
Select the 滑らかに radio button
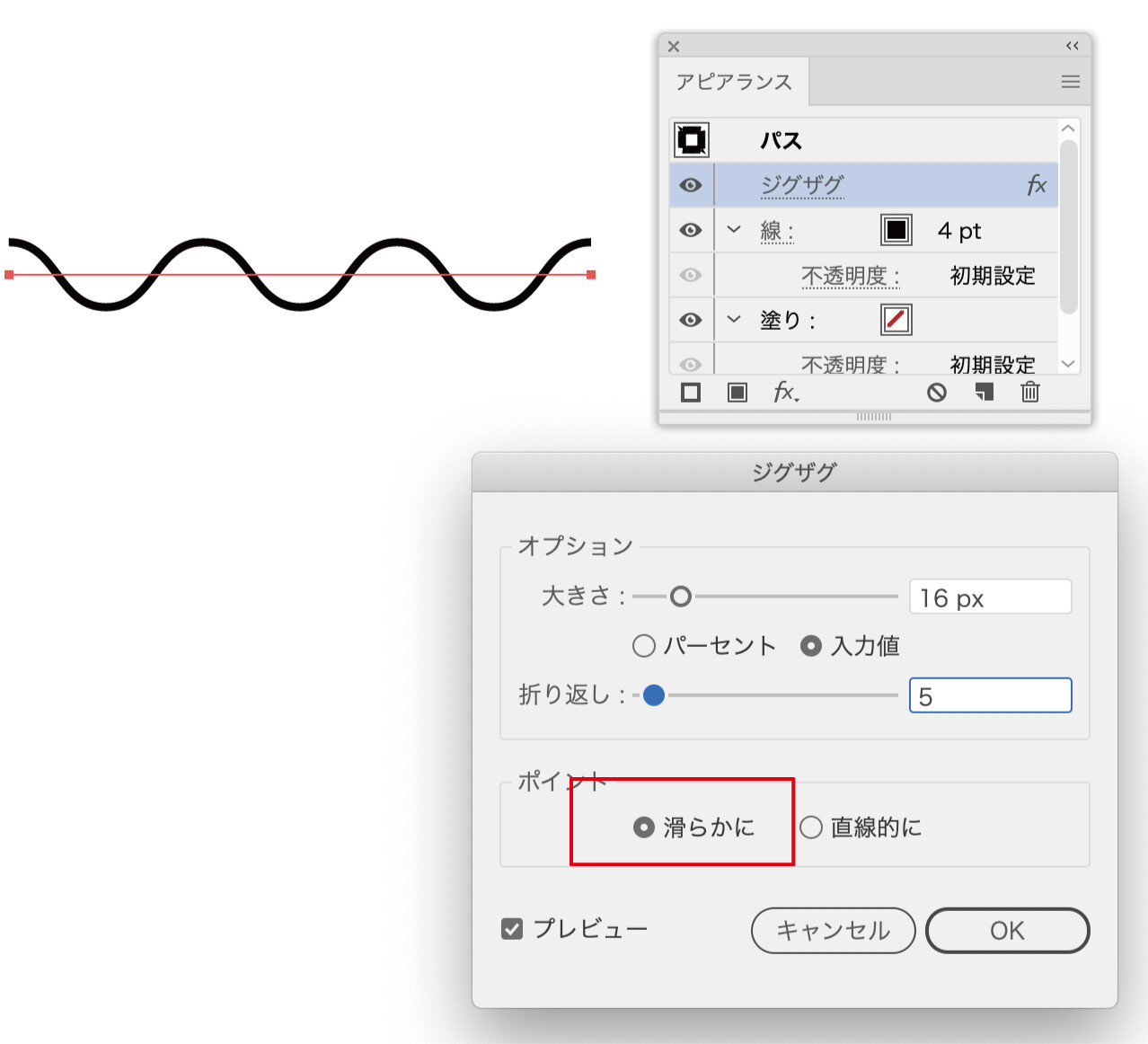point(643,827)
